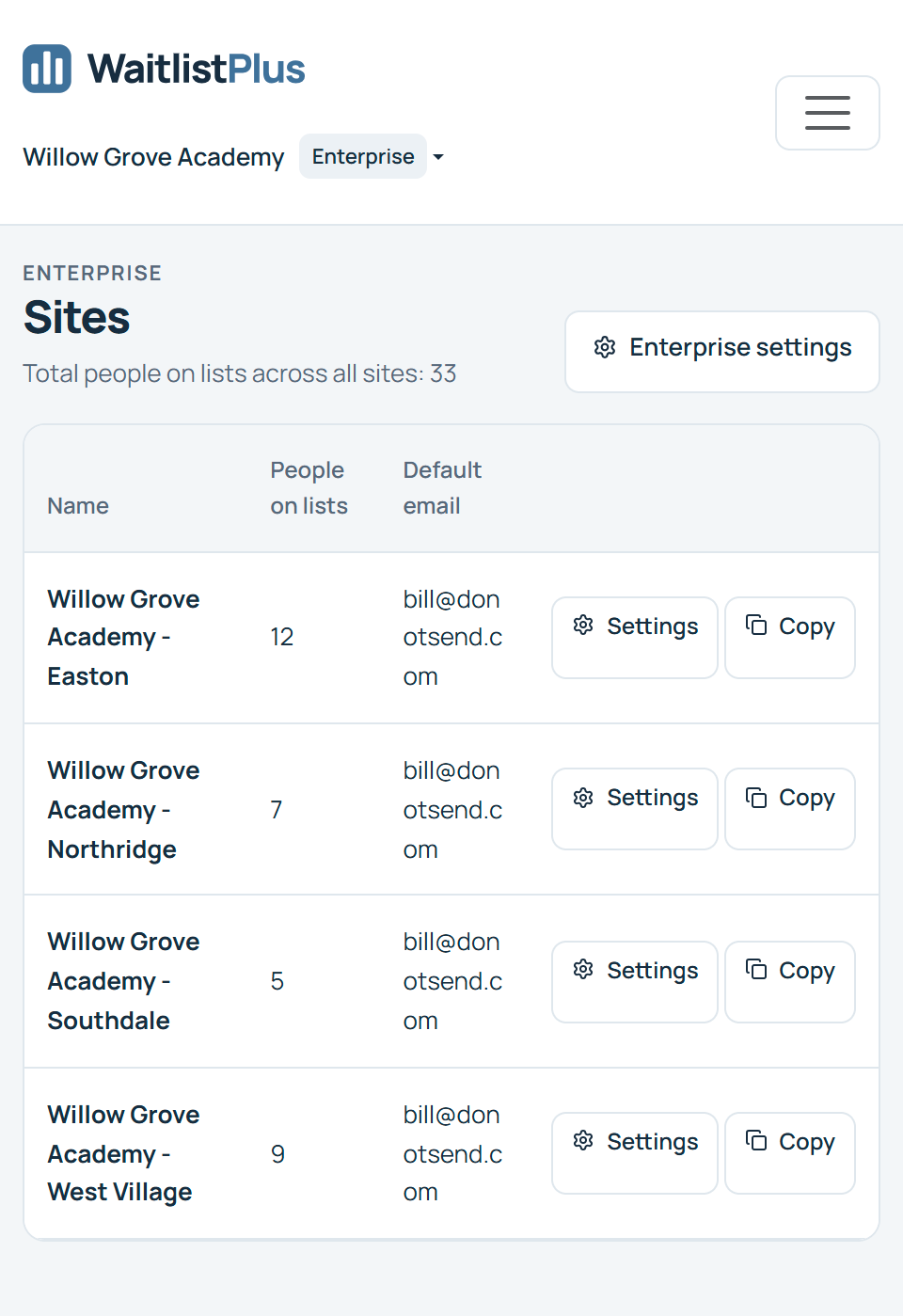Open the hamburger navigation menu
The height and width of the screenshot is (1316, 903).
828,113
